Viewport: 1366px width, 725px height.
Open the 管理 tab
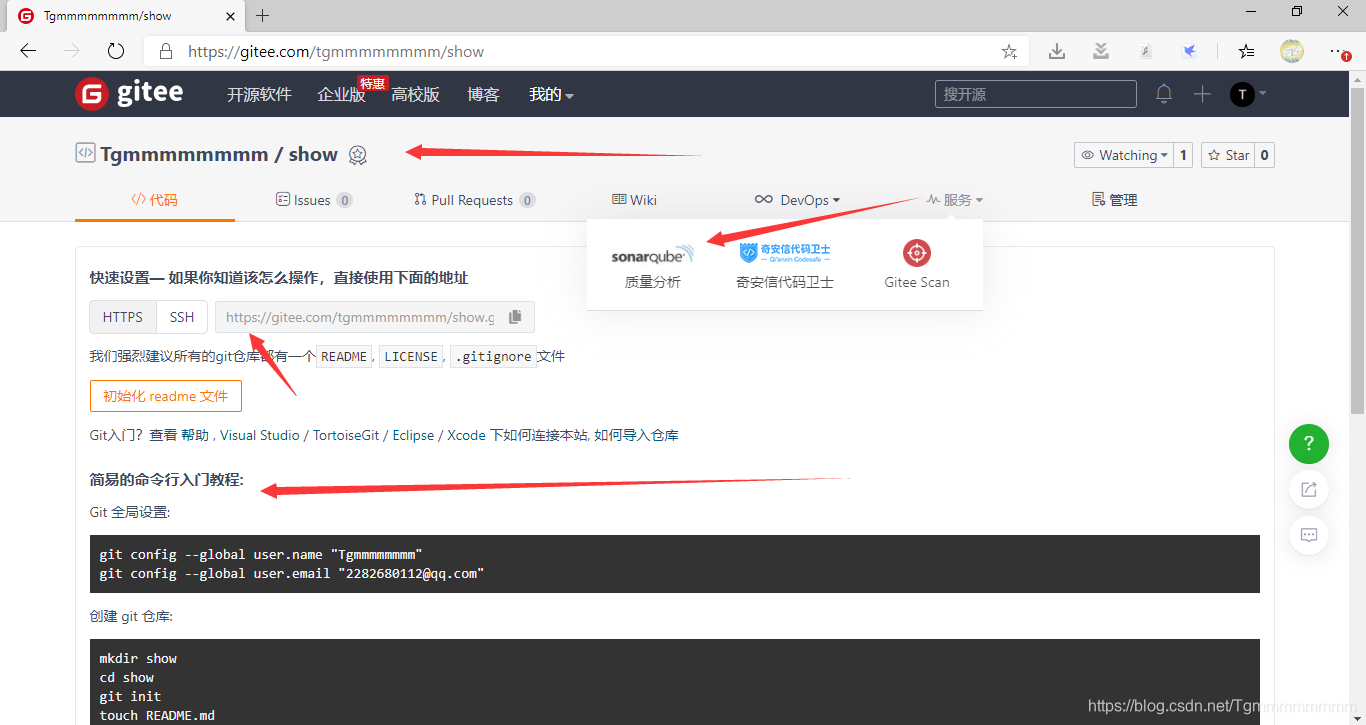[1115, 200]
